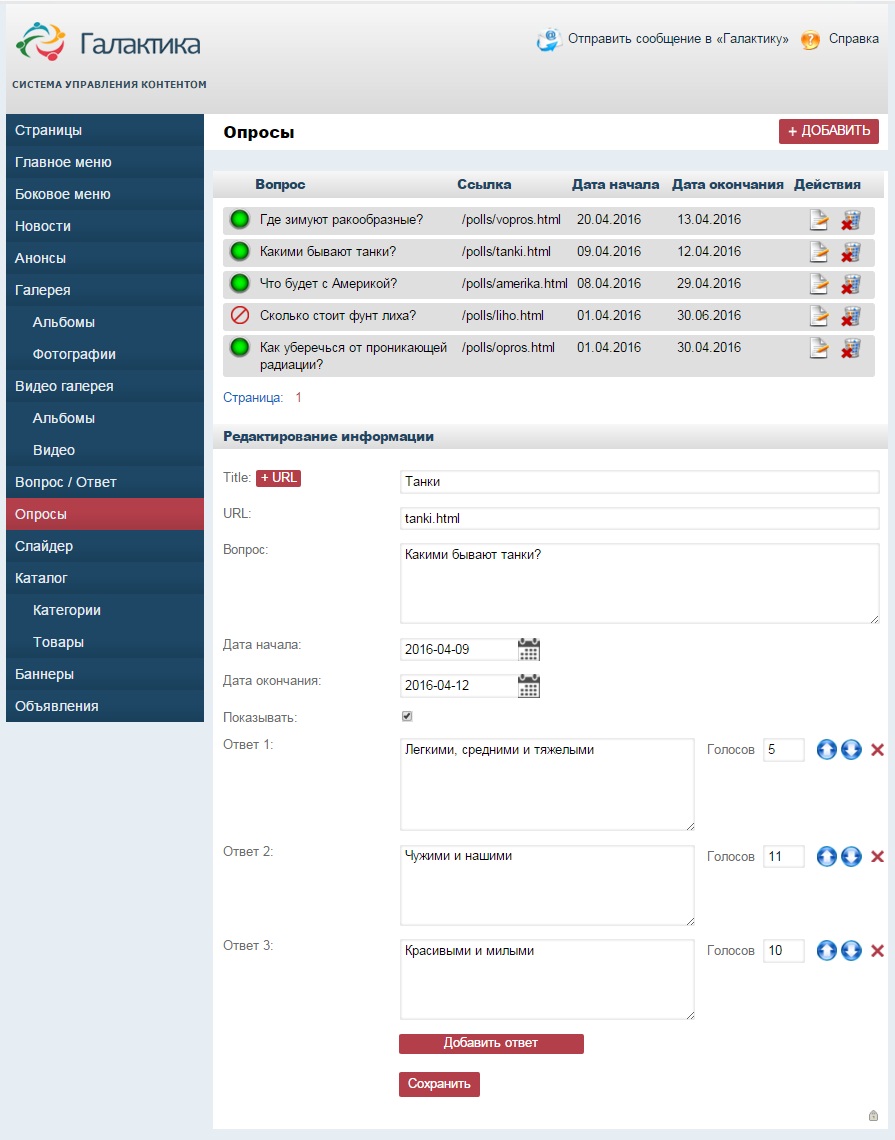
Task: Remove 'Ответ 1' with the red cross
Action: click(878, 750)
